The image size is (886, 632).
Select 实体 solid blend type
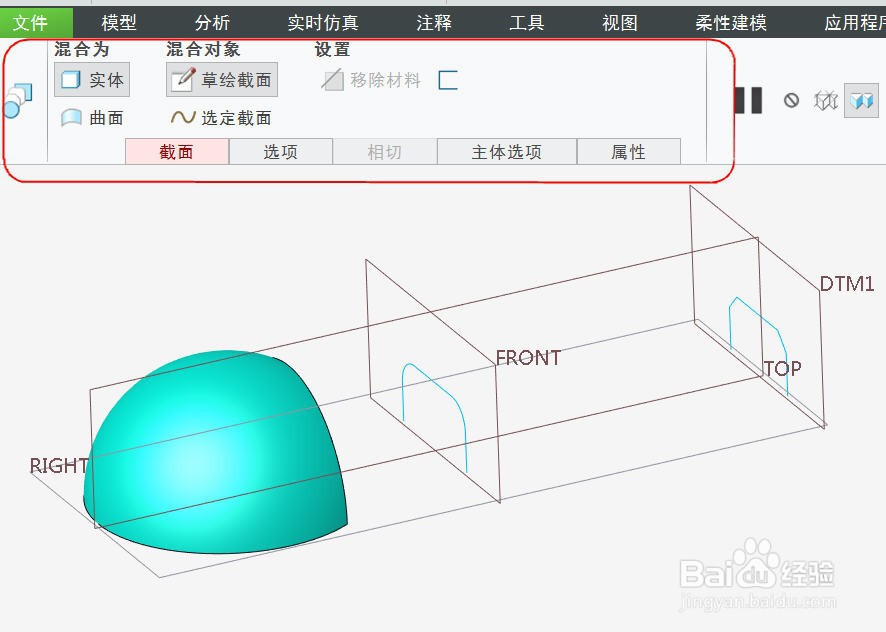pos(92,80)
